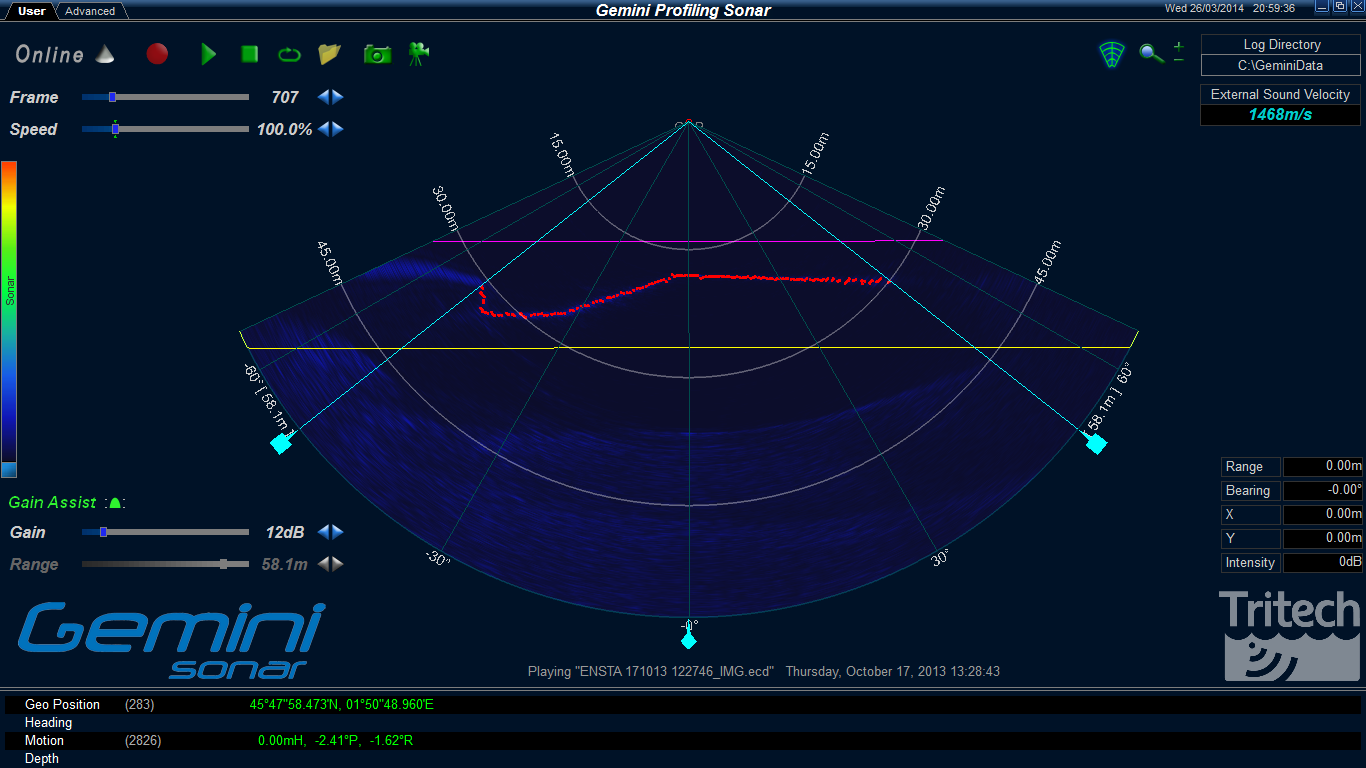
Task: Step to the next frame with the right arrow
Action: click(337, 97)
